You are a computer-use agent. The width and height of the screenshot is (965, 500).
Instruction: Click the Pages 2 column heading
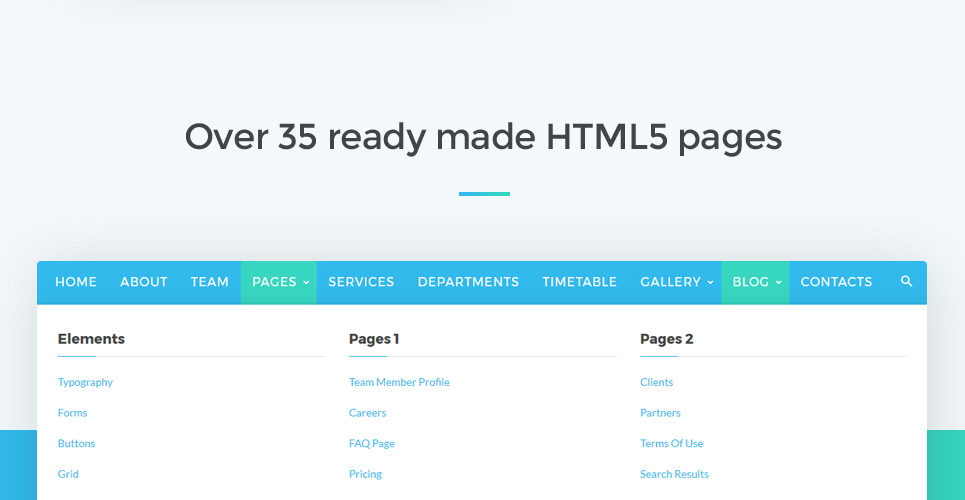[x=667, y=339]
